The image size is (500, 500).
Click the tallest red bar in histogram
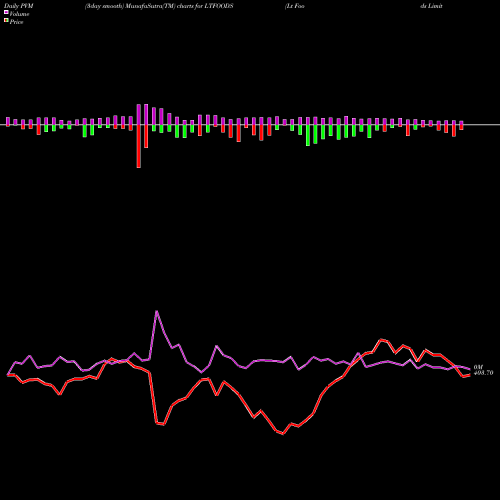point(139,146)
